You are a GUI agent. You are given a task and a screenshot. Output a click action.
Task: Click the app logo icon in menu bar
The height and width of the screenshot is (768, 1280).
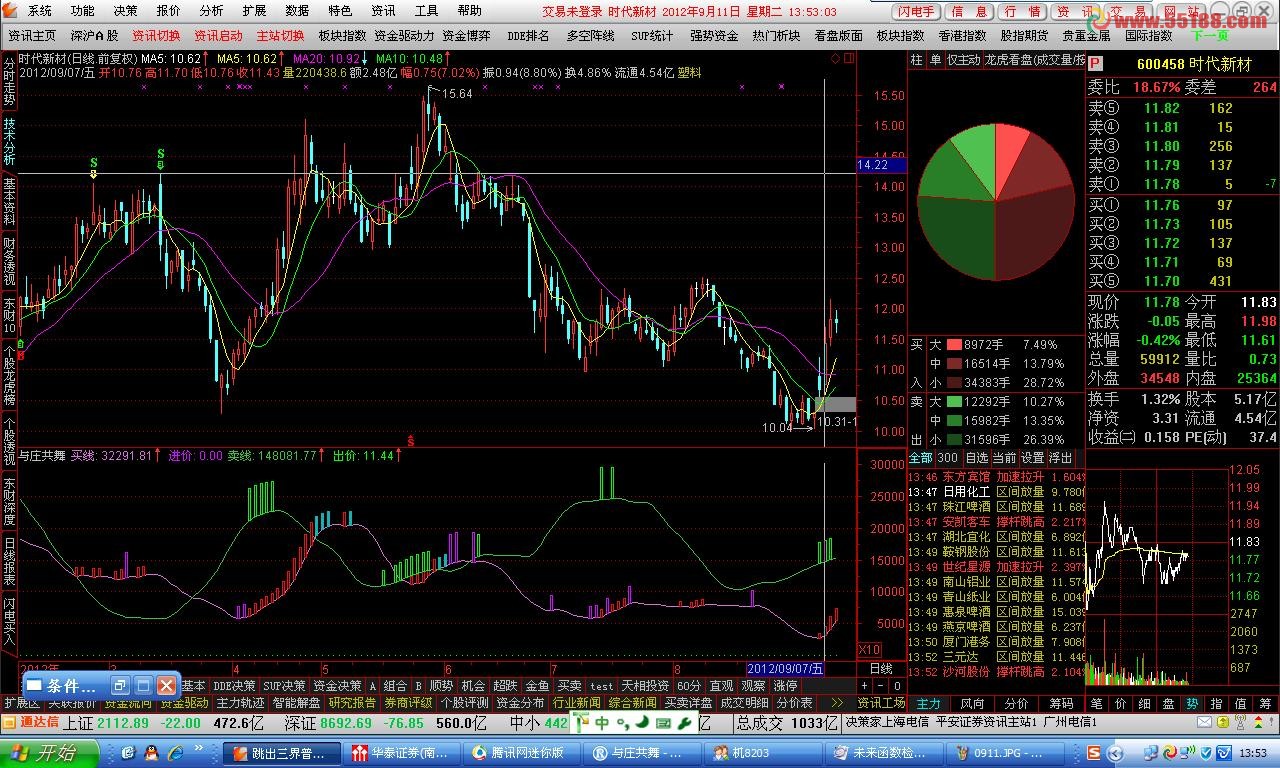pos(10,11)
